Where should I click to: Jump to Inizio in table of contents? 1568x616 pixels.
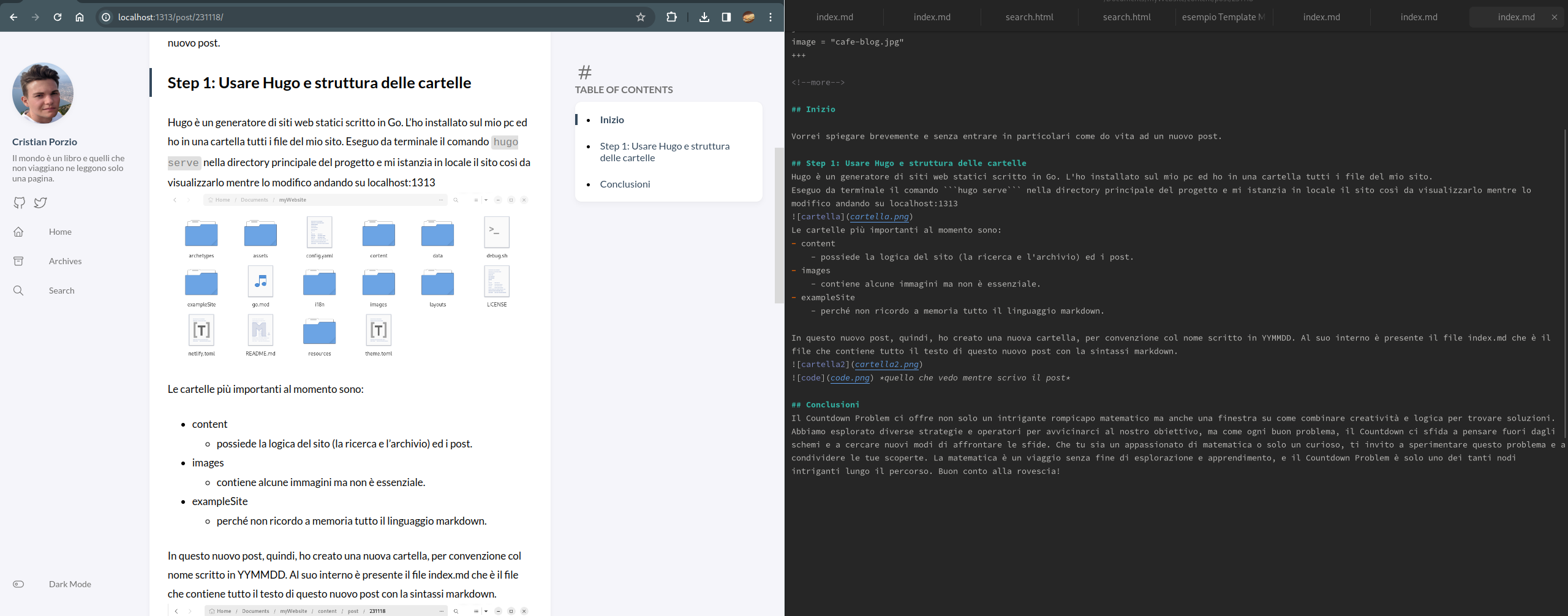click(x=612, y=120)
